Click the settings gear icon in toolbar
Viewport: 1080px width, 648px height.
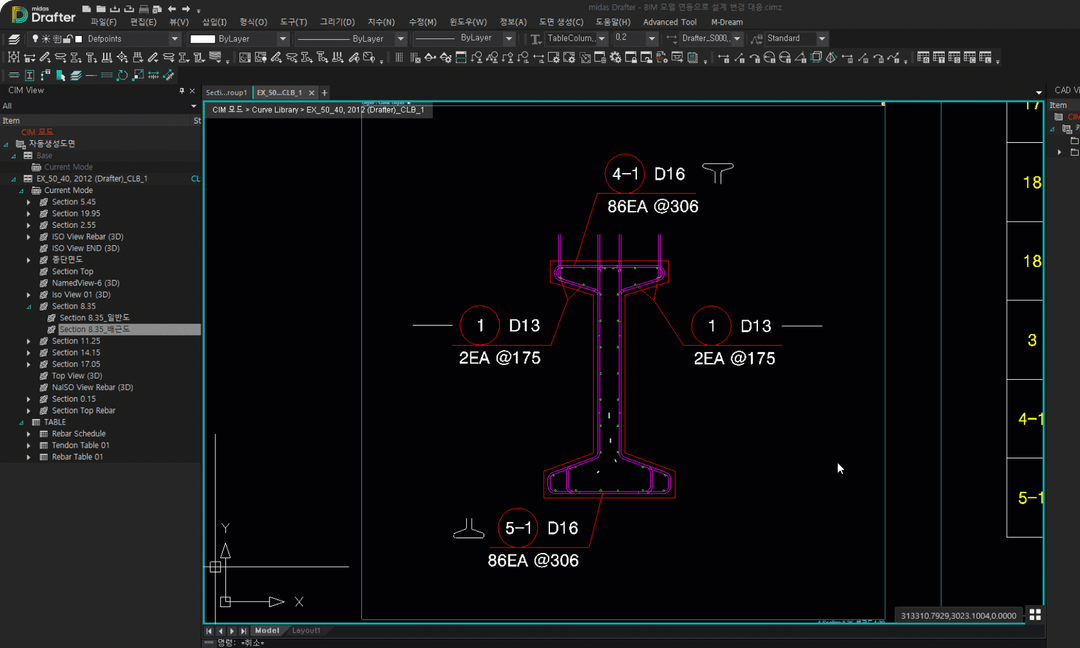(x=615, y=58)
